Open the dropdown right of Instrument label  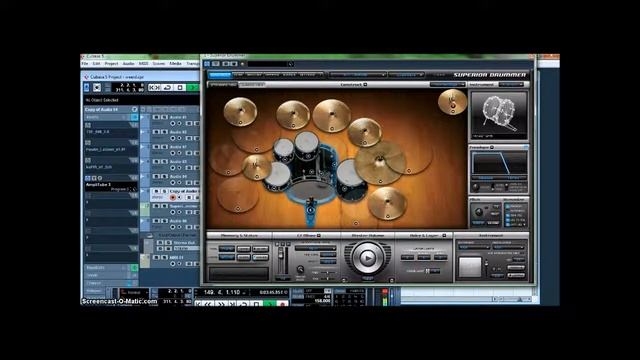click(x=511, y=84)
